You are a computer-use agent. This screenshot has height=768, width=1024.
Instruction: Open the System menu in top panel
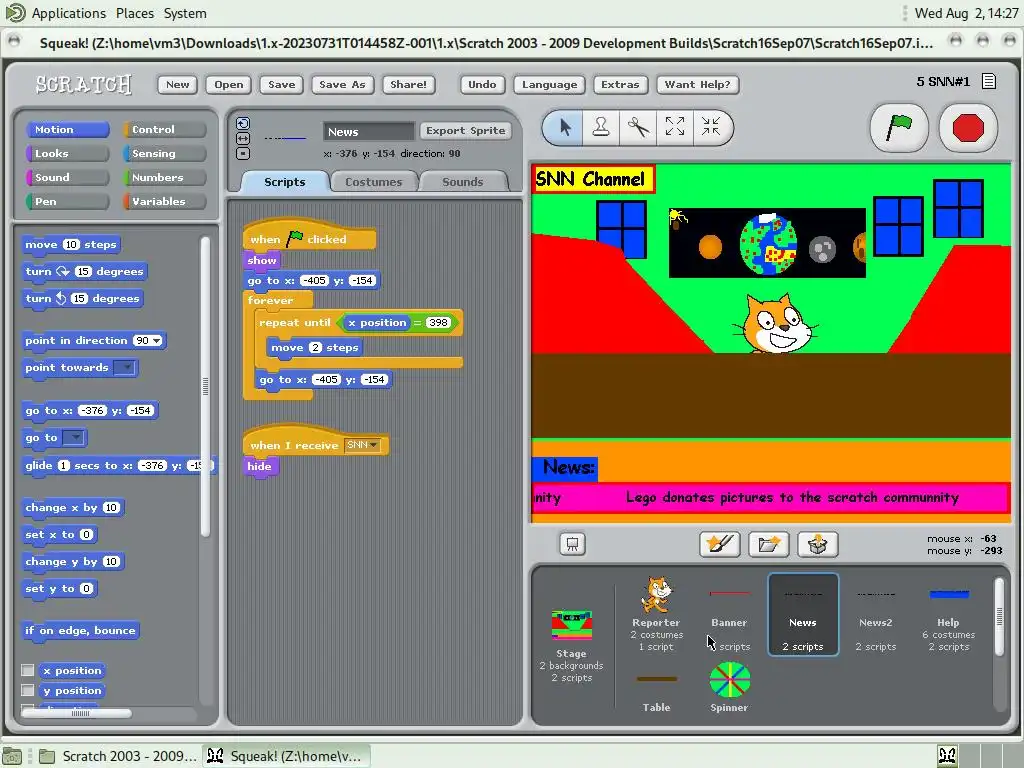pos(185,13)
